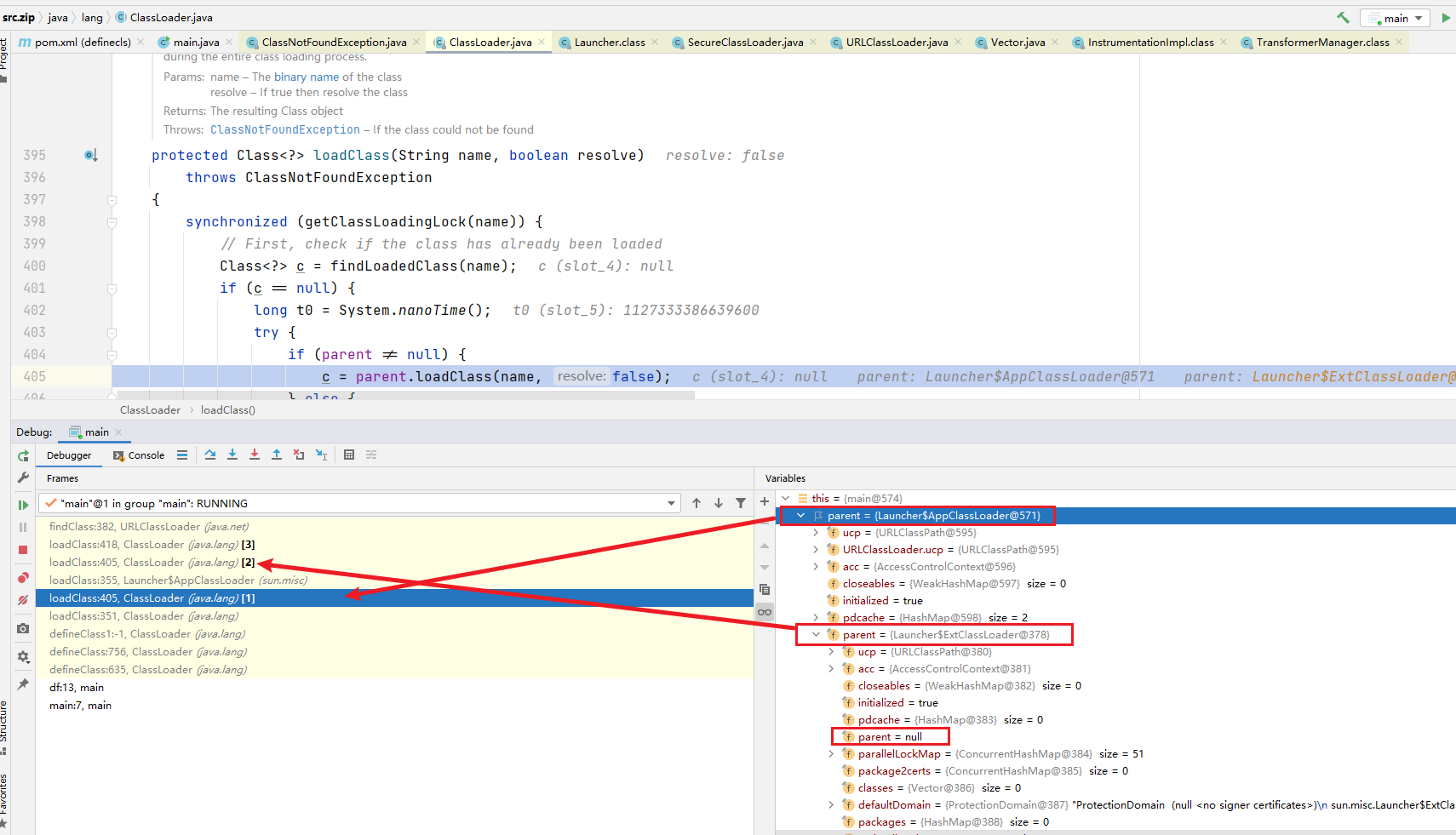This screenshot has height=835, width=1456.
Task: Click ClassNotFoundException link in Throws doc
Action: 285,129
